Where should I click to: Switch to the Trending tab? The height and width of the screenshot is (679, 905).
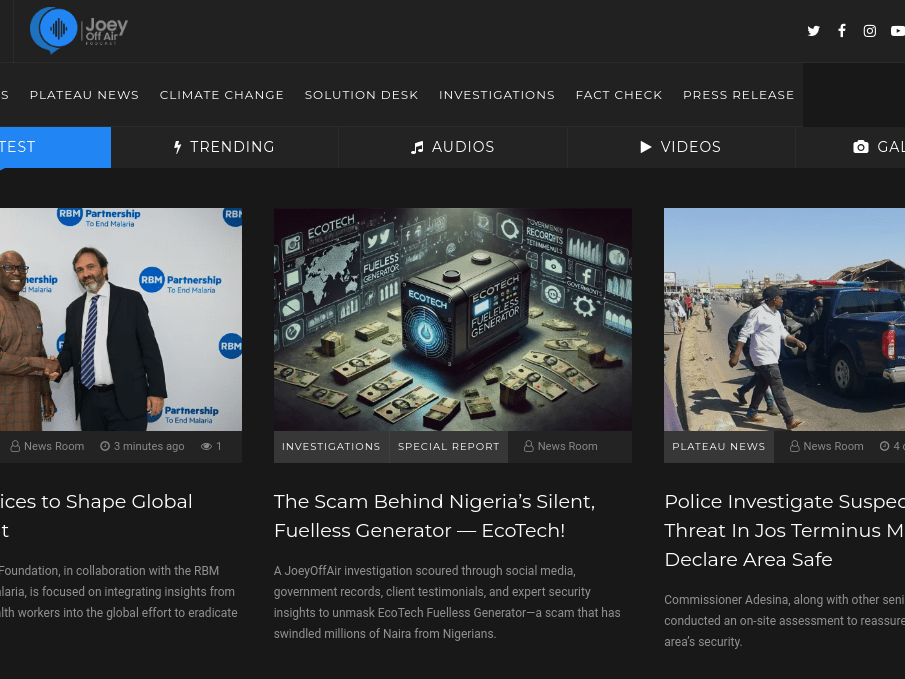(224, 147)
